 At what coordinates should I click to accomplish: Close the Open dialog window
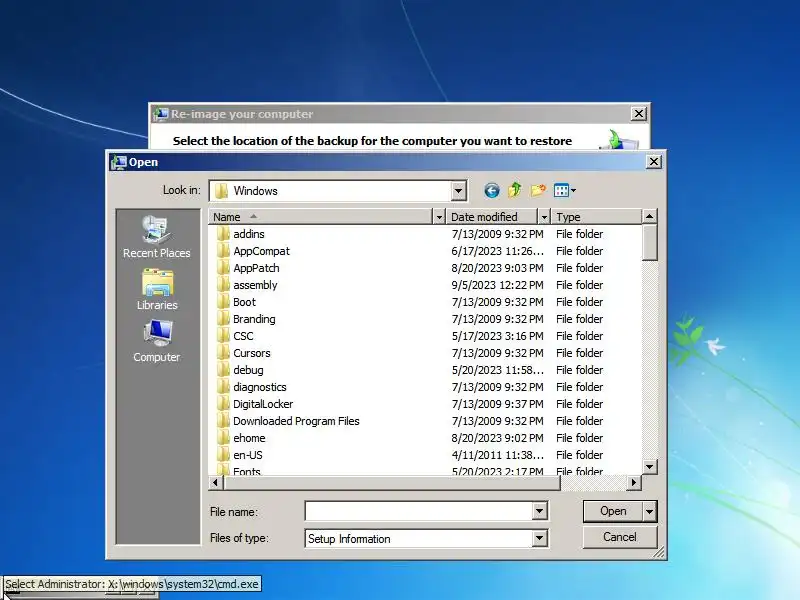tap(654, 162)
